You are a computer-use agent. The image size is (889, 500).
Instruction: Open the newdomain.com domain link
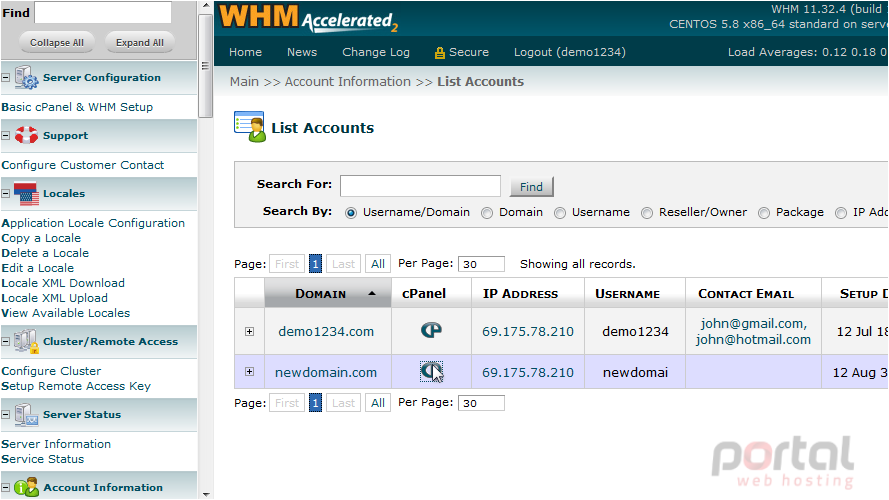[x=326, y=372]
